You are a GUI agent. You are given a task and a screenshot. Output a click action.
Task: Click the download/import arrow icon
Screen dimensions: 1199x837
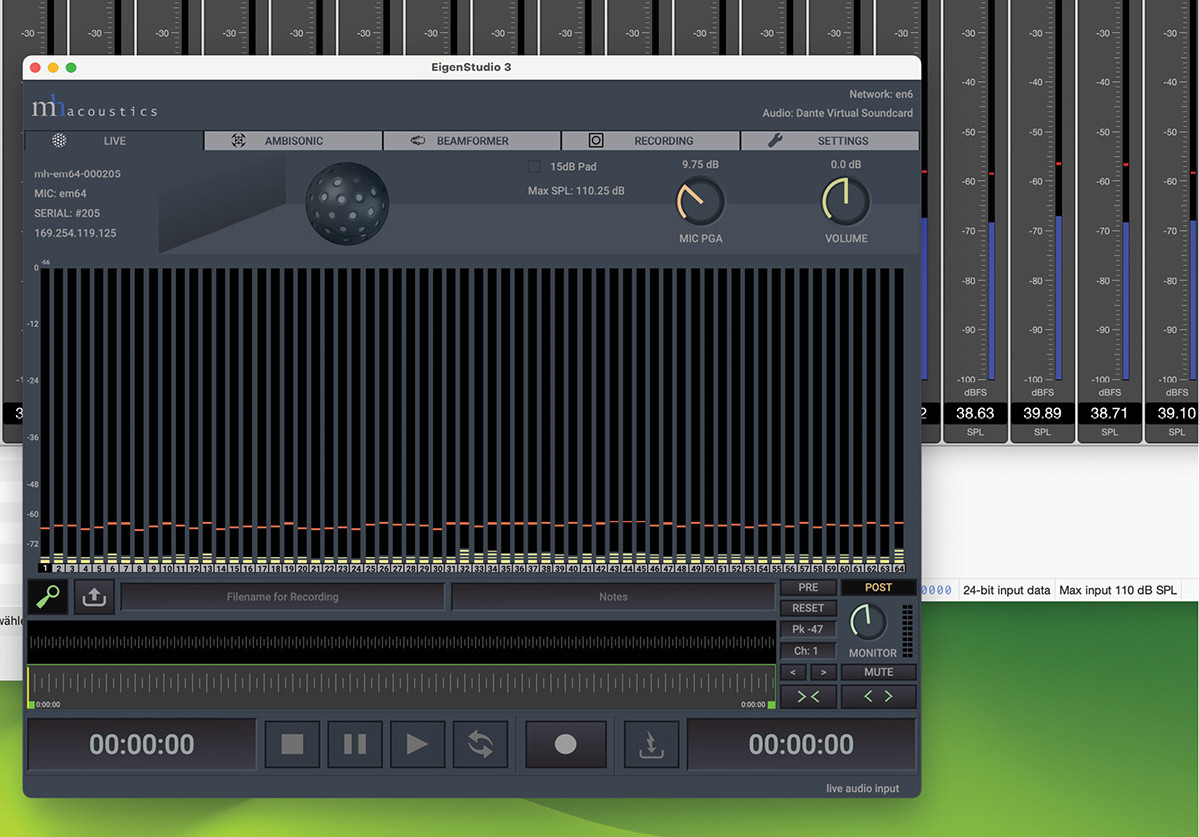coord(651,744)
